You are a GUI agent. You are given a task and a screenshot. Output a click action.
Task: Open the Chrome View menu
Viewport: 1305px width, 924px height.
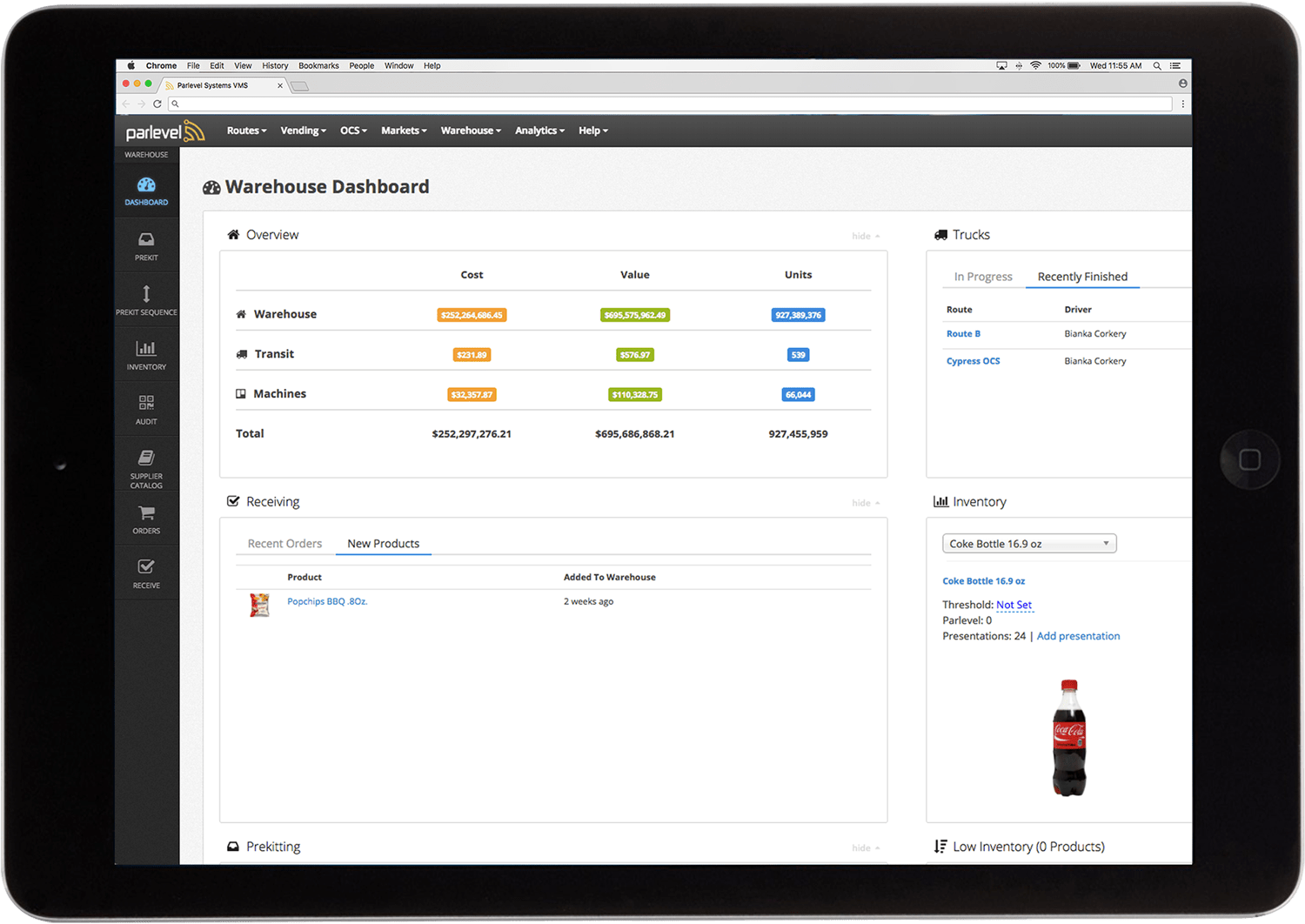(x=243, y=65)
